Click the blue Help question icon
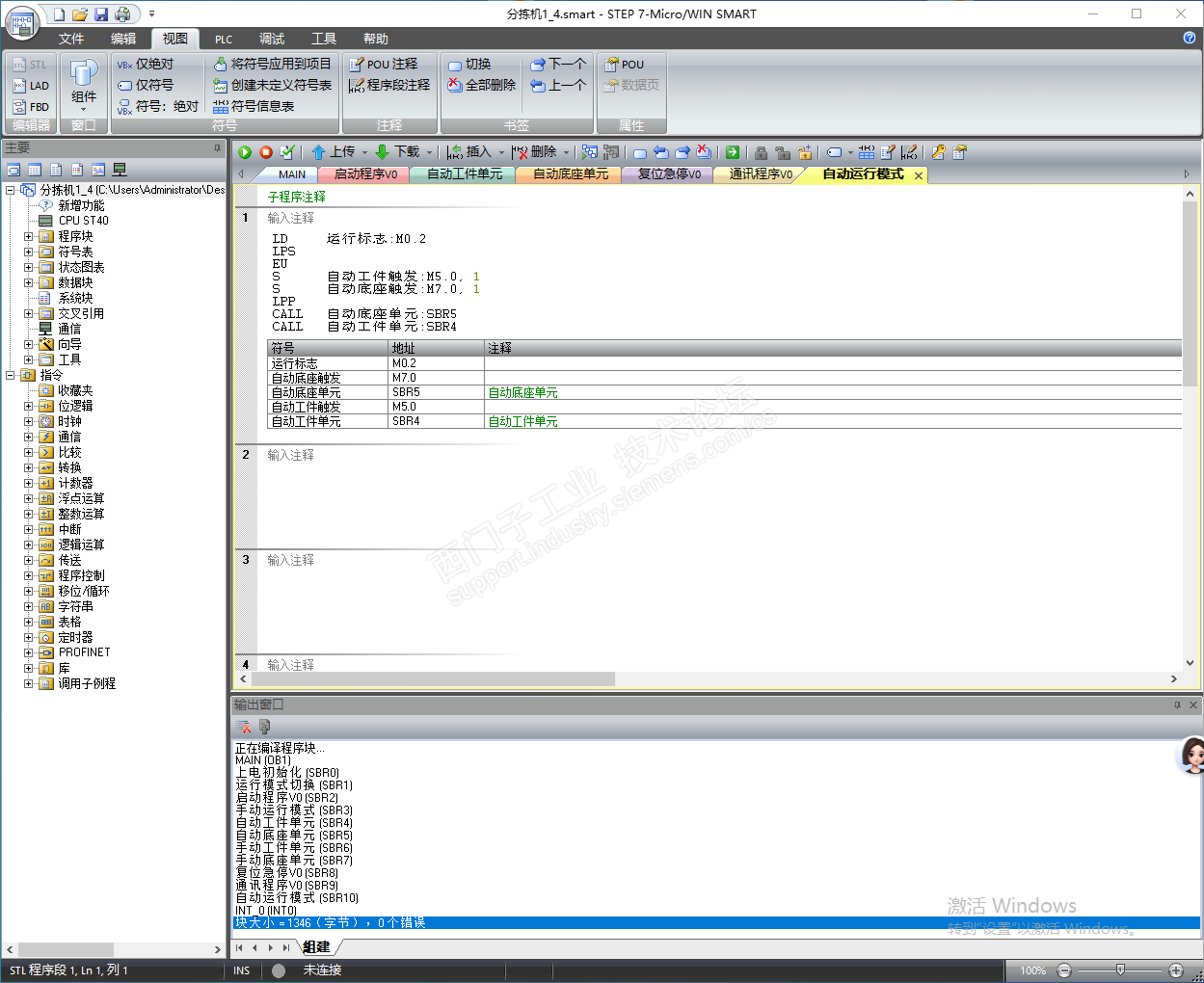1204x983 pixels. tap(1190, 38)
